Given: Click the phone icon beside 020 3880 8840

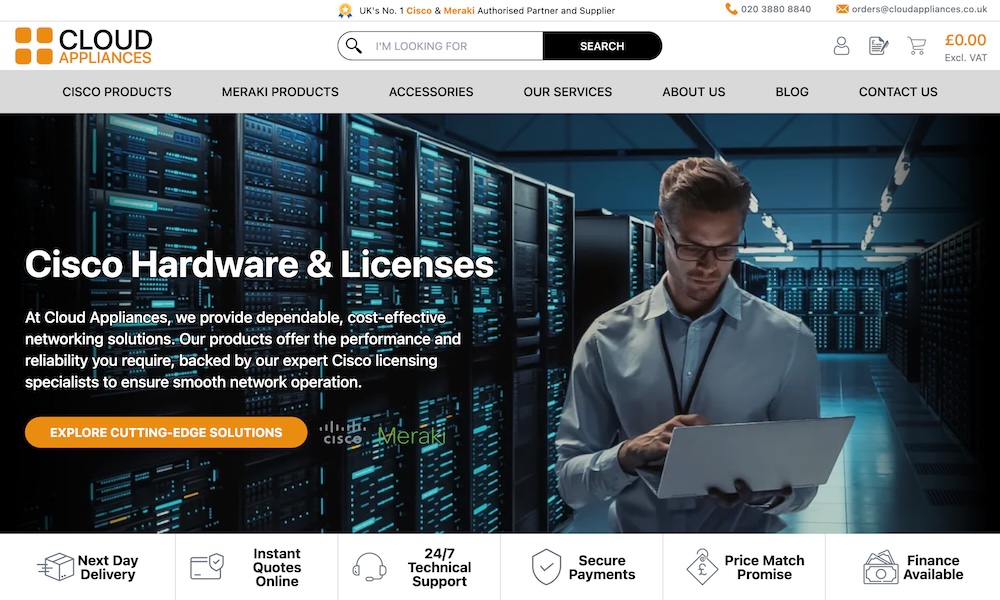Looking at the screenshot, I should click(x=731, y=9).
